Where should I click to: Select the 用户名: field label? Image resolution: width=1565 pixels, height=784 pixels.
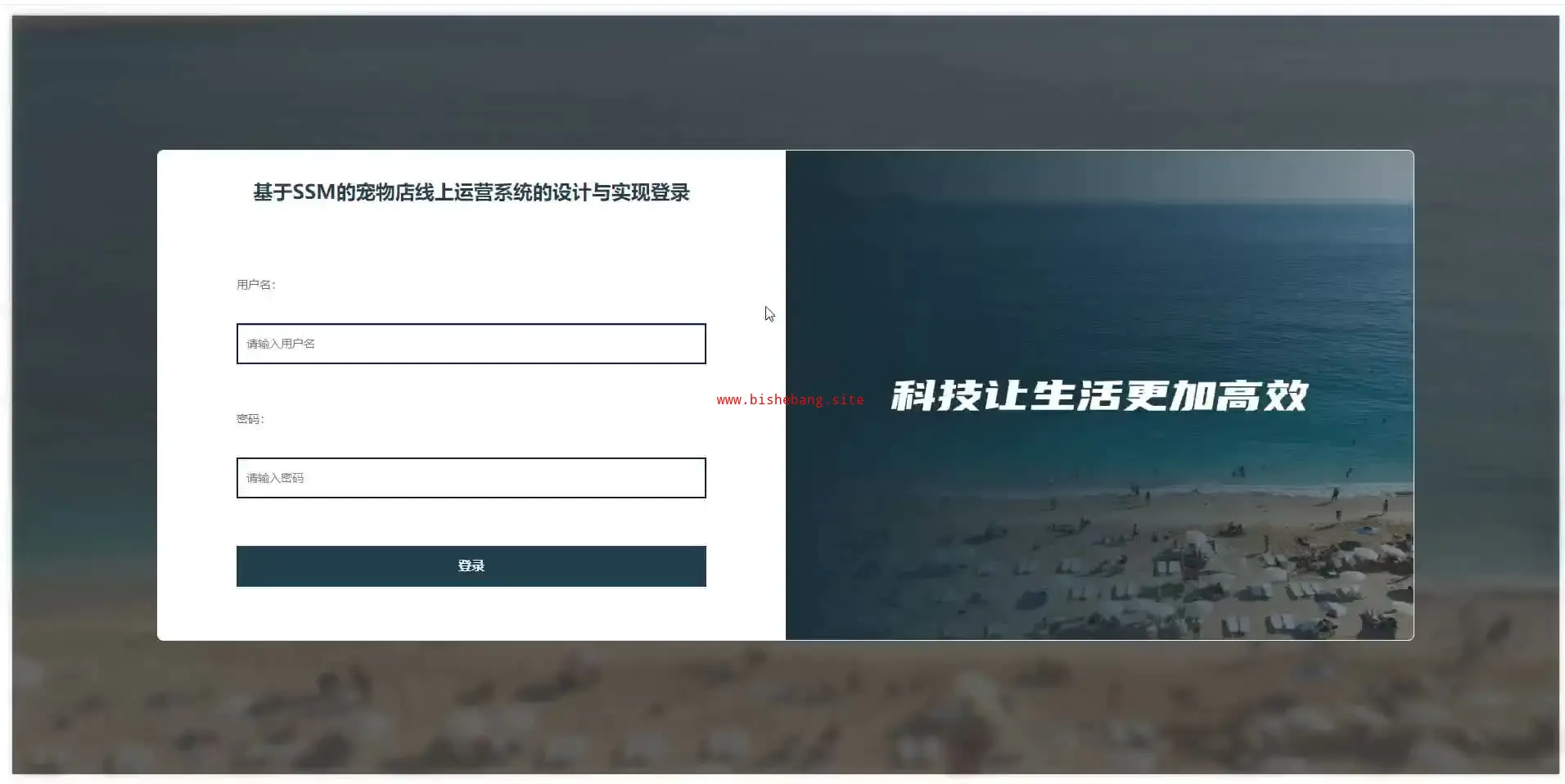coord(256,285)
